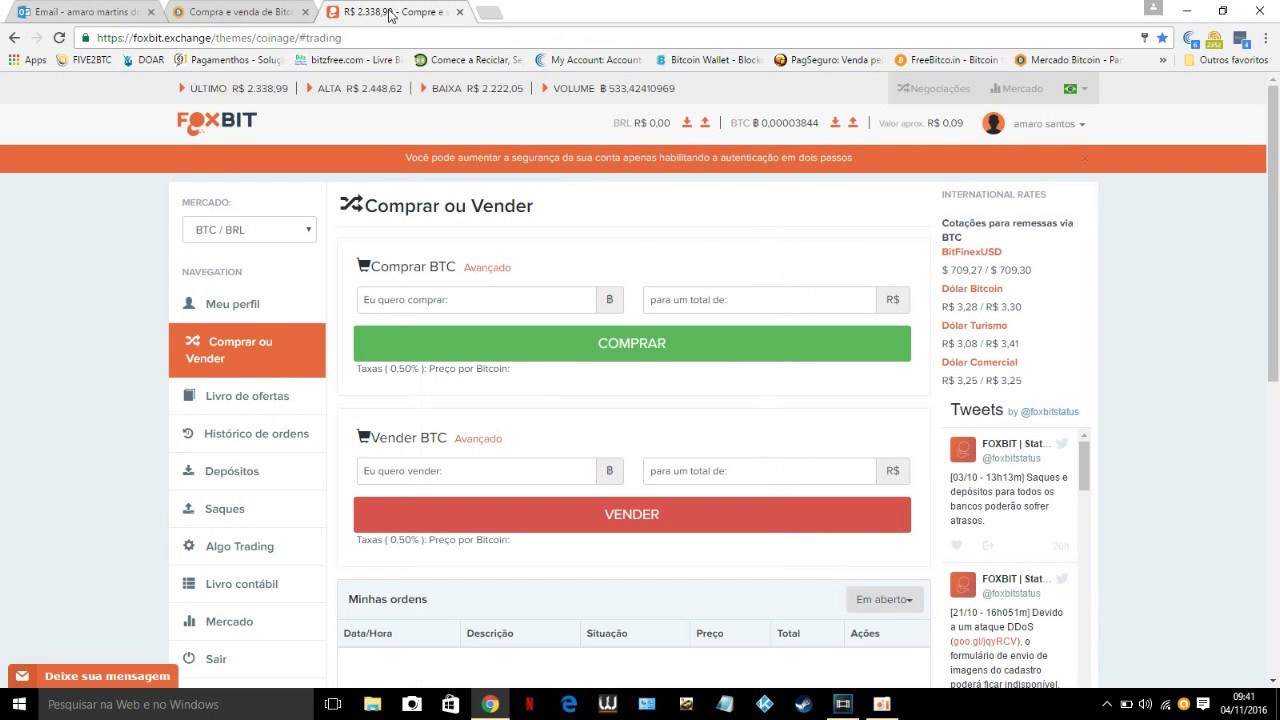Click the Data/Hora column header
The image size is (1280, 720).
[368, 633]
